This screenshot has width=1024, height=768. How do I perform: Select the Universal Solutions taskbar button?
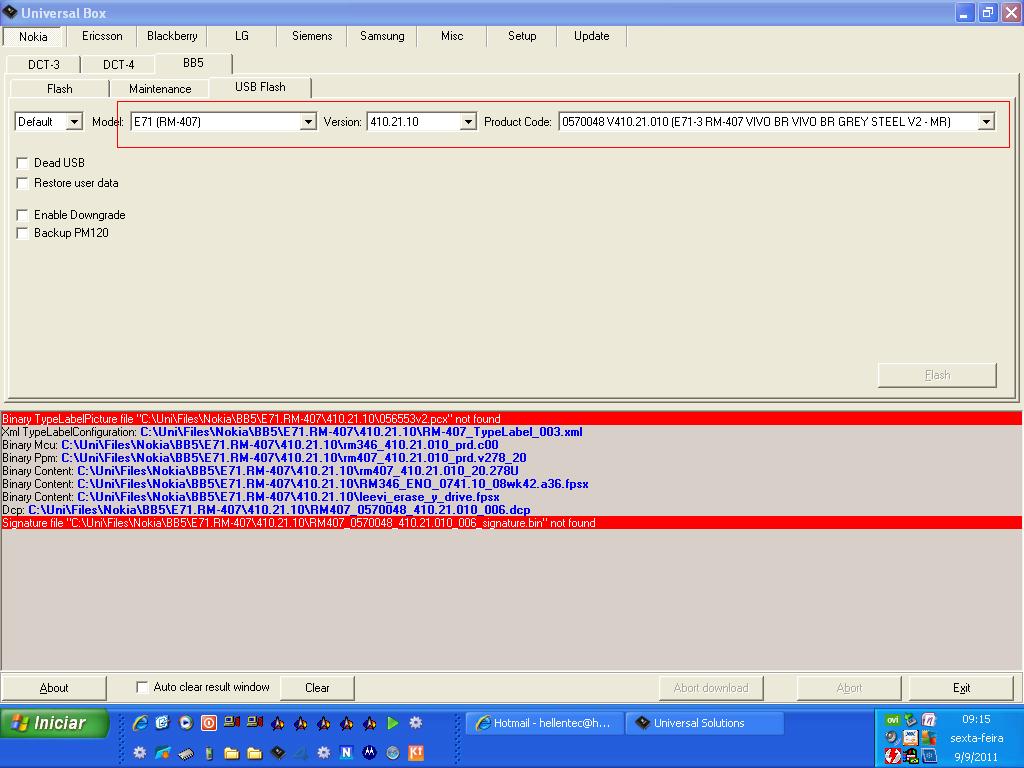click(704, 723)
